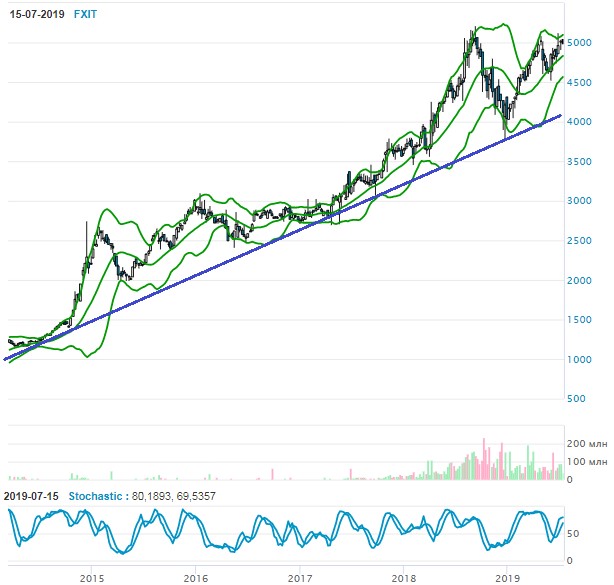The width and height of the screenshot is (614, 585).
Task: Select the 2015 year marker on time axis
Action: [x=92, y=577]
